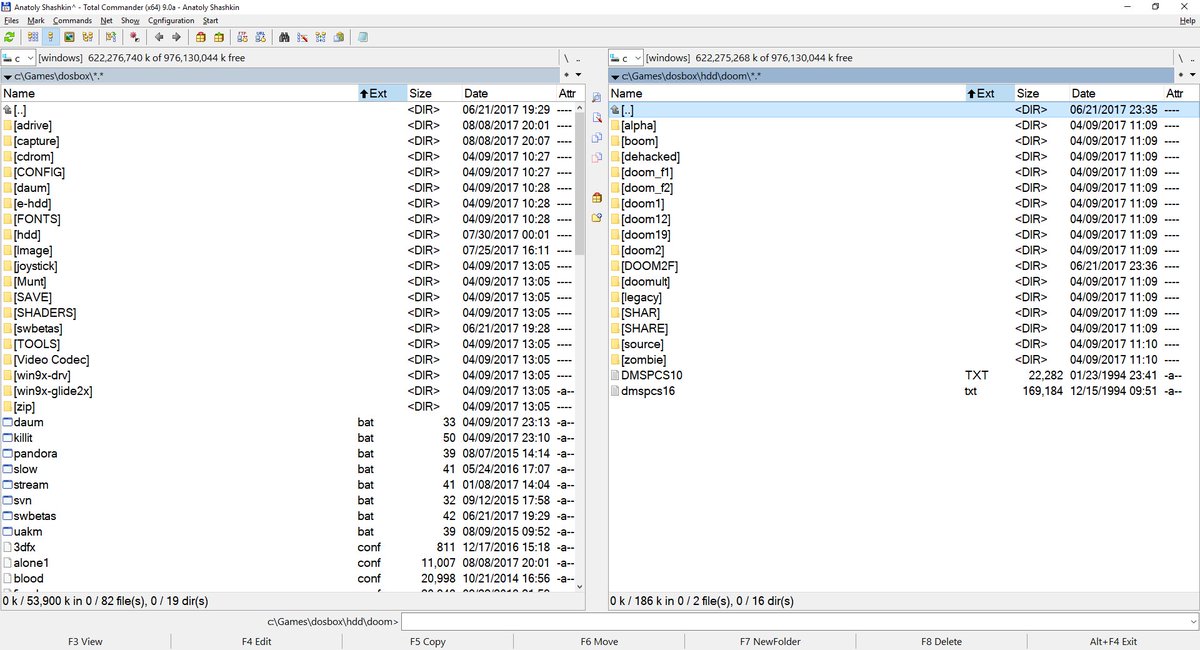Toggle directory tree view icon in toolbar
This screenshot has width=1200, height=650.
87,37
